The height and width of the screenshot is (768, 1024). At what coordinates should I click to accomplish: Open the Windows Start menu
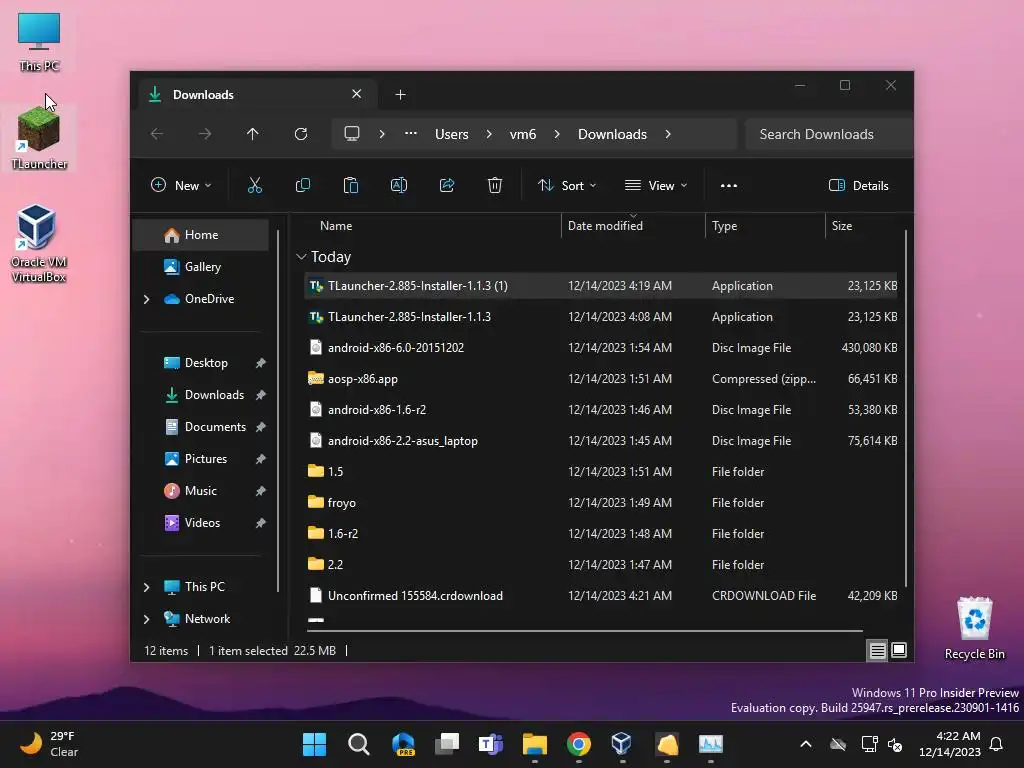[x=314, y=744]
